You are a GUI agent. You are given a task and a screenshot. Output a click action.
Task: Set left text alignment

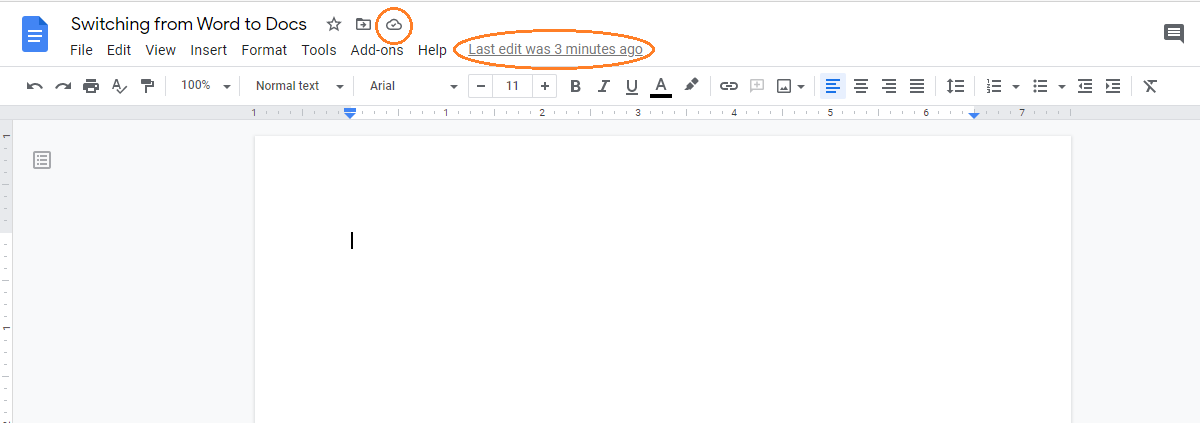pos(833,86)
